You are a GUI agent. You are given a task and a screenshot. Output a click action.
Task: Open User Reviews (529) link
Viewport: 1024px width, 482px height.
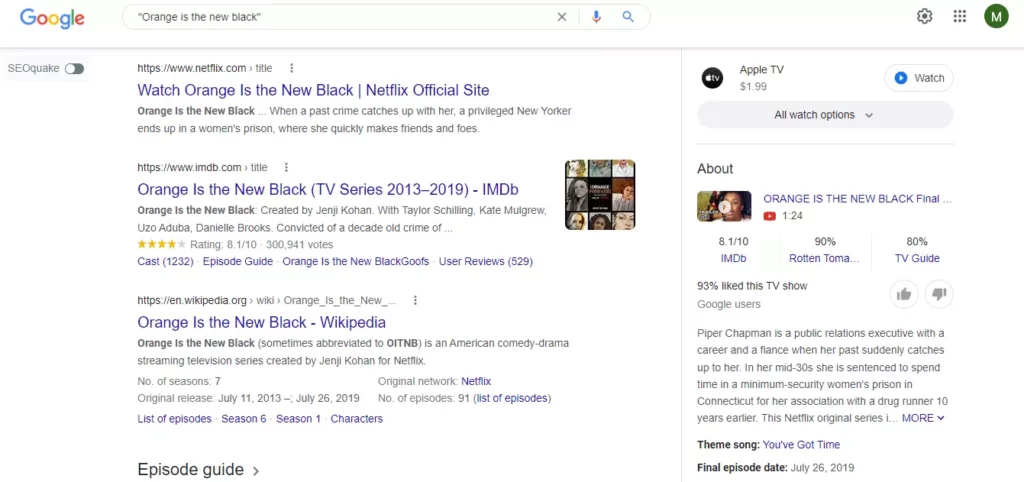tap(486, 262)
